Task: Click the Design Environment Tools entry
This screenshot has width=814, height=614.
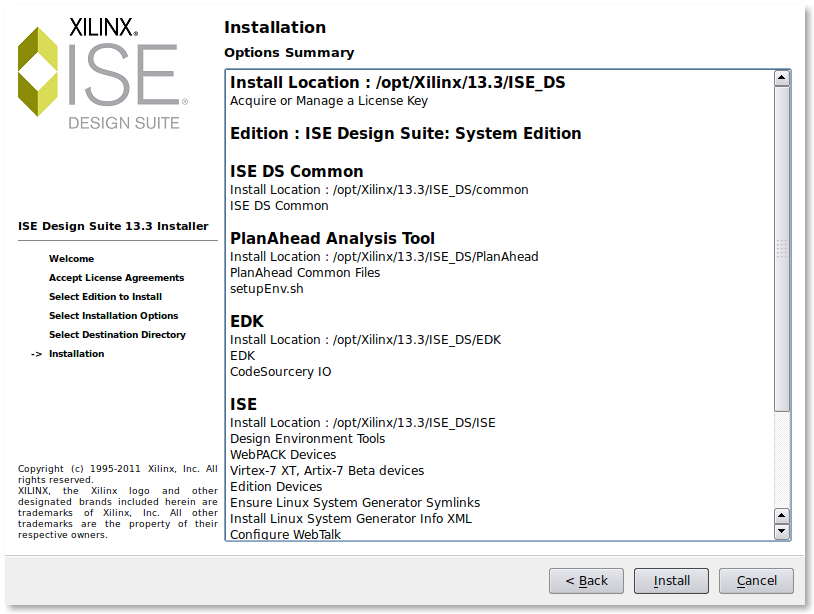Action: click(x=307, y=439)
